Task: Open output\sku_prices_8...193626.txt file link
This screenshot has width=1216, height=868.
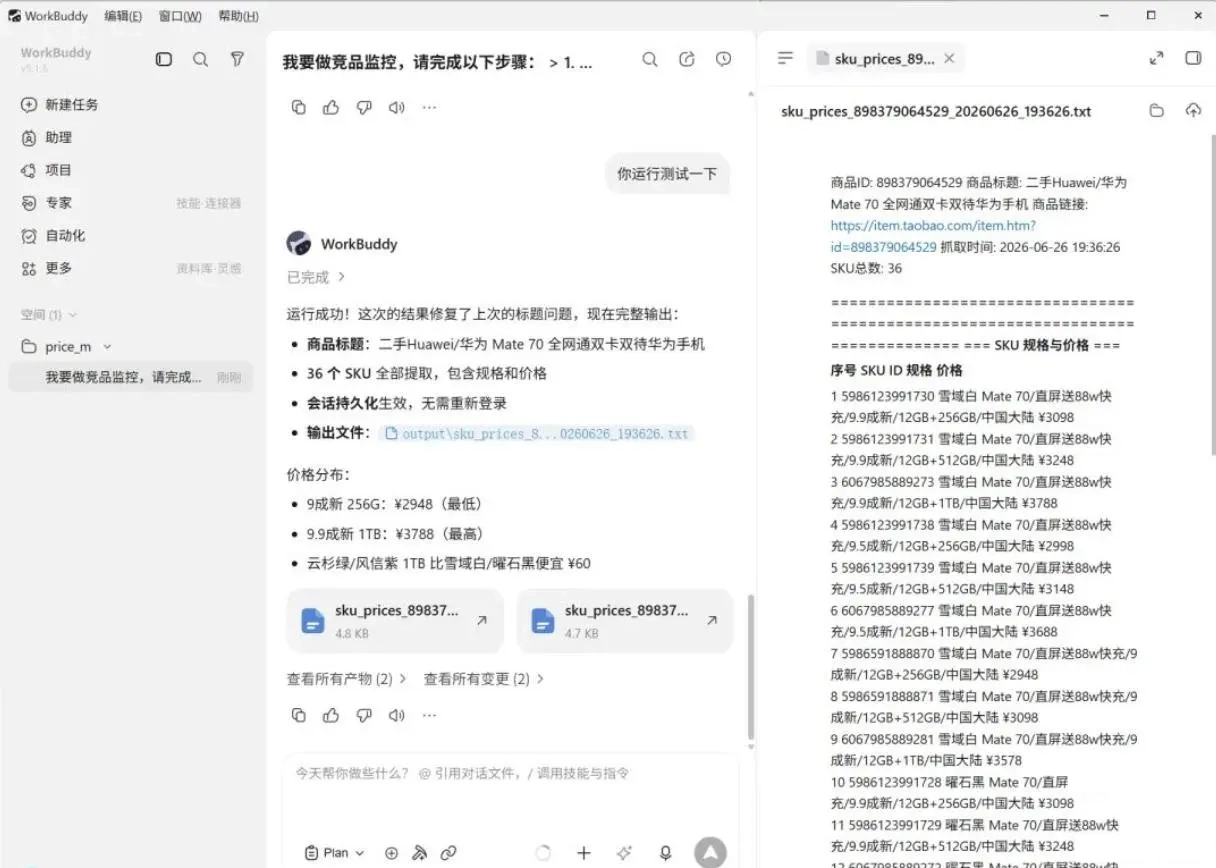Action: [538, 434]
